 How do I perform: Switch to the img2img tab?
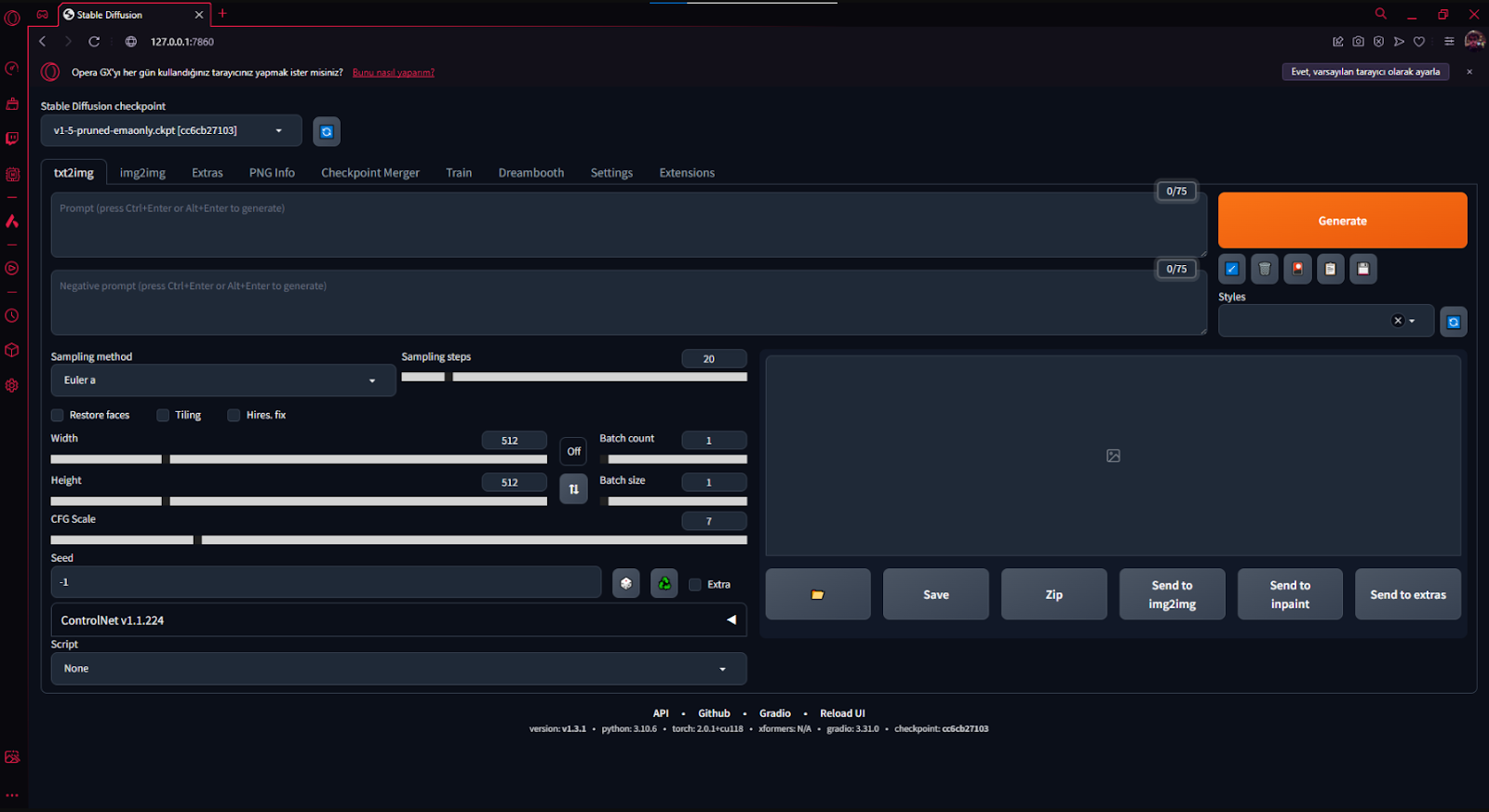point(142,173)
